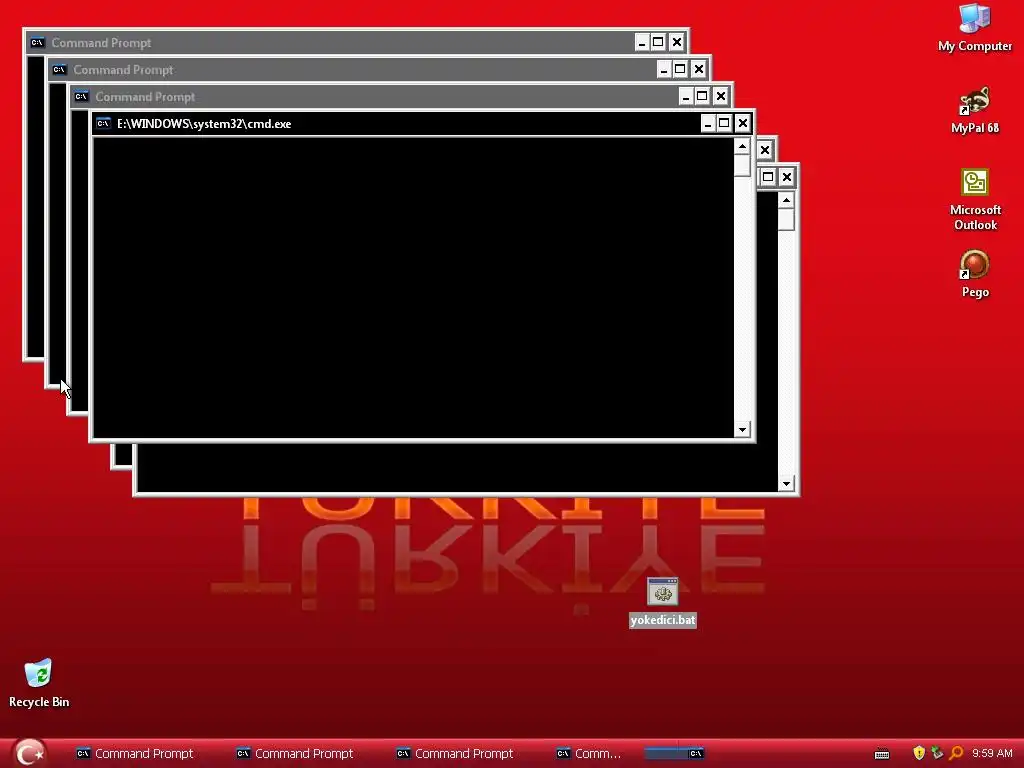
Task: Minimize the Command Prompt window directly behind cmd.exe
Action: (x=686, y=97)
